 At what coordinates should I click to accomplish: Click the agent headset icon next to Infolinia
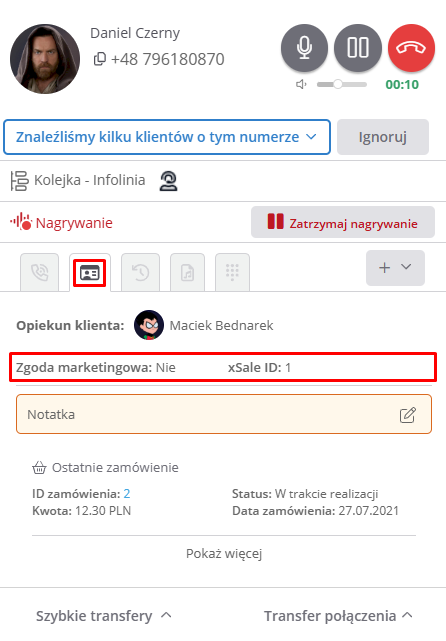click(x=168, y=181)
